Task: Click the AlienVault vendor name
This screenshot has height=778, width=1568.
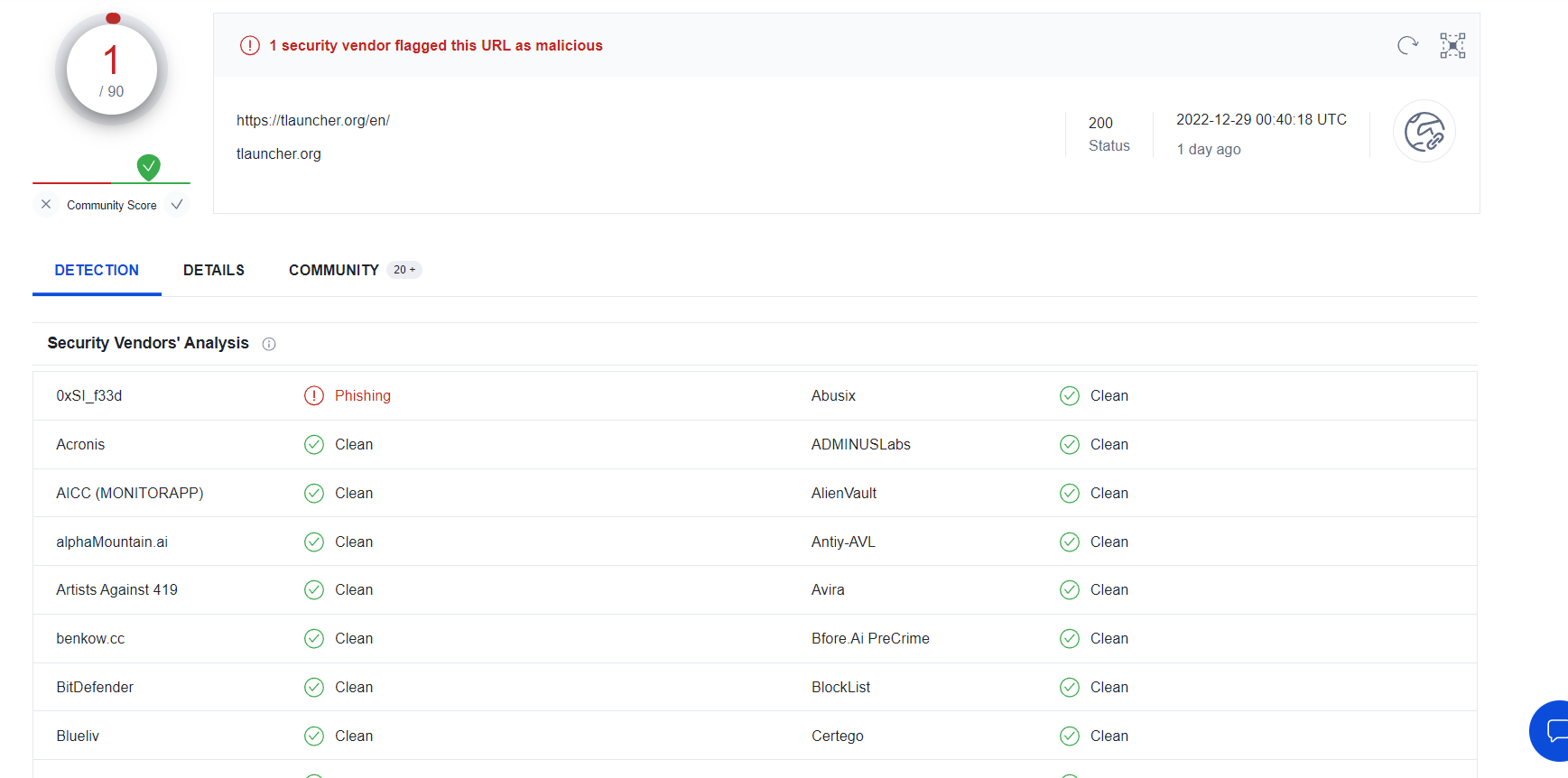Action: [x=844, y=494]
